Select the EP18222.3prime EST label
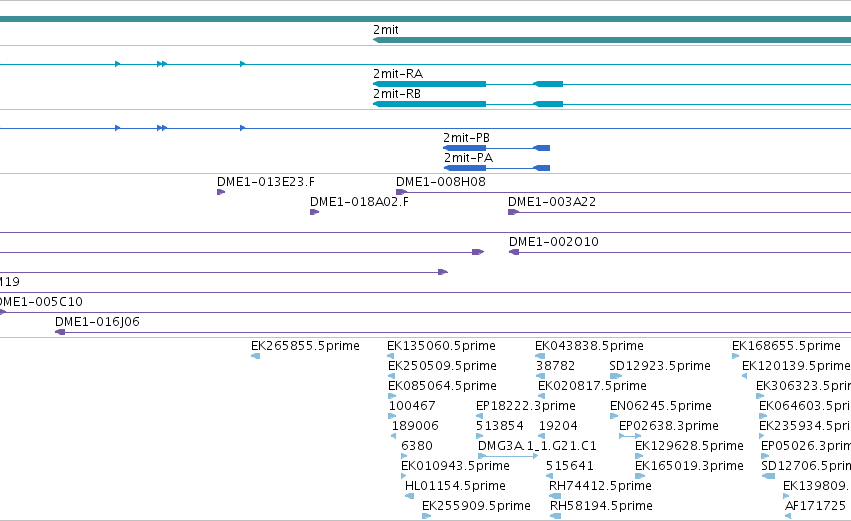Image resolution: width=851 pixels, height=521 pixels. (x=525, y=406)
